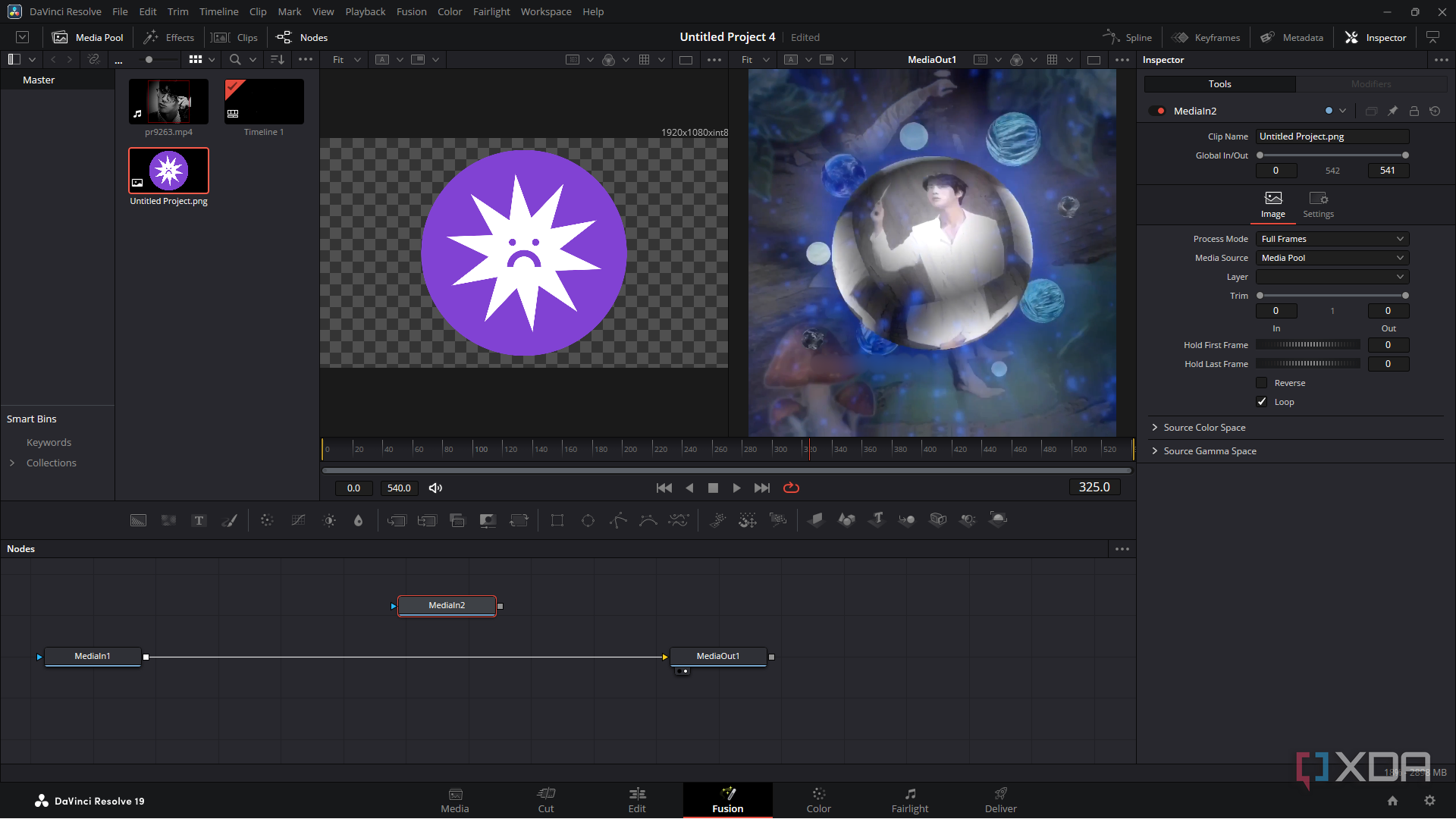Select the FastNoise tool icon
Viewport: 1456px width, 819px height.
coord(168,520)
